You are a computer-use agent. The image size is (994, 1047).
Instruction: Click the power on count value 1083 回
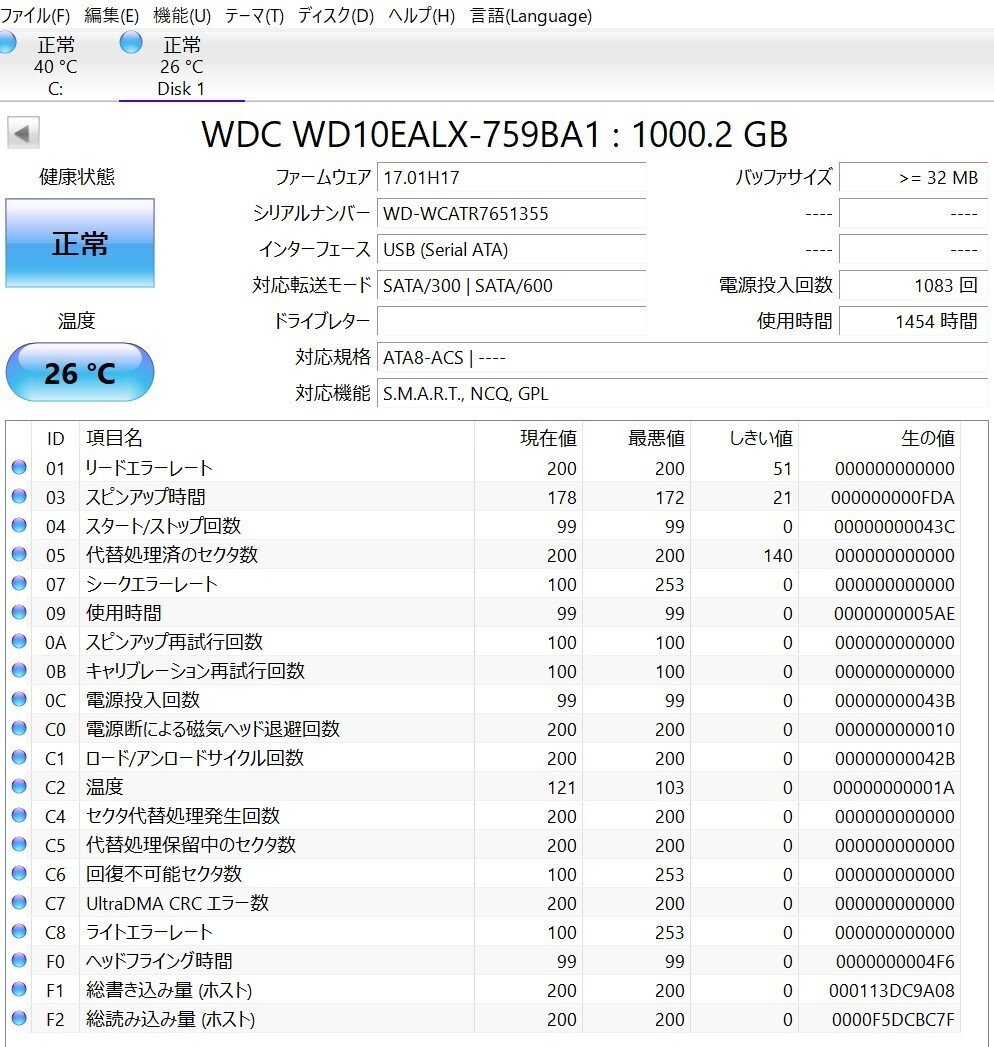(913, 286)
